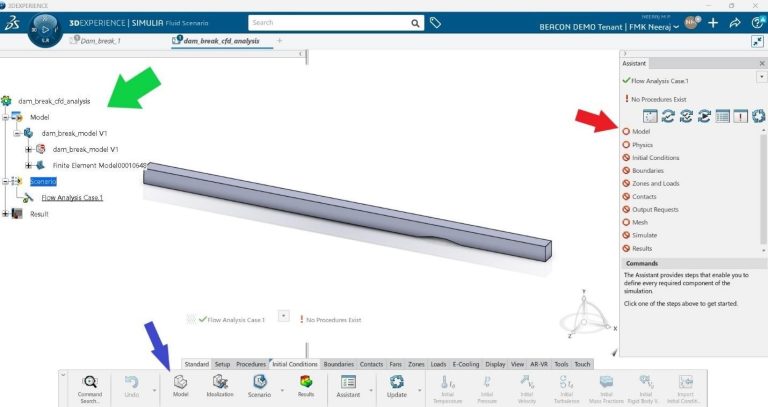Switch to the E-Cooling tab
Image resolution: width=768 pixels, height=407 pixels.
465,364
